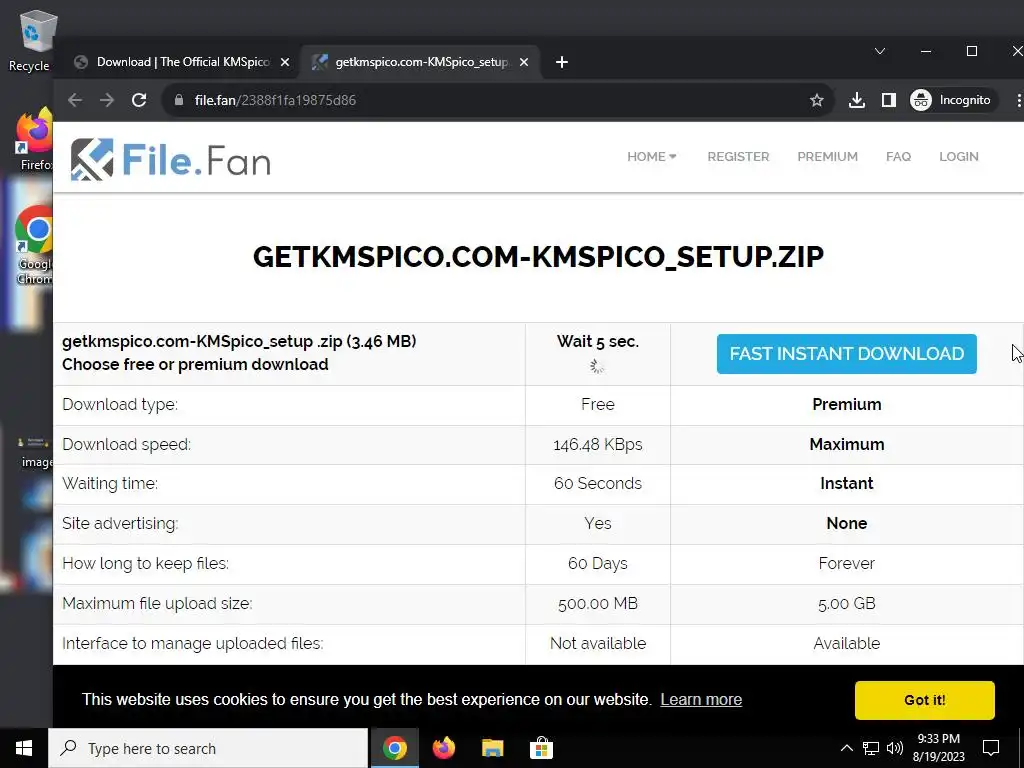
Task: Select the Recycle Bin desktop icon
Action: coord(30,40)
